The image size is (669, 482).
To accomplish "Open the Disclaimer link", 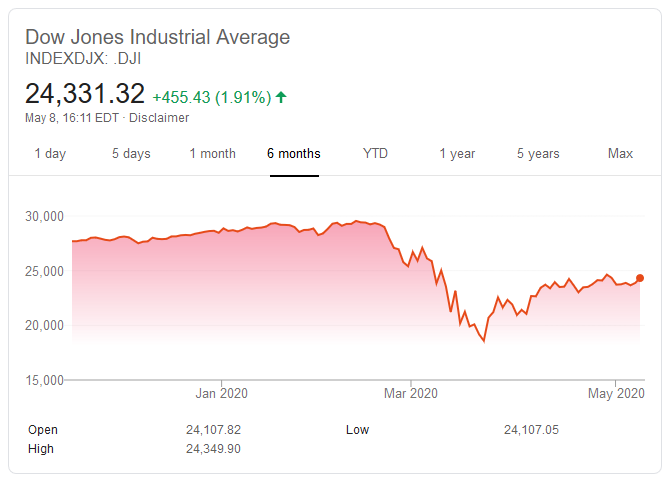I will pyautogui.click(x=159, y=118).
